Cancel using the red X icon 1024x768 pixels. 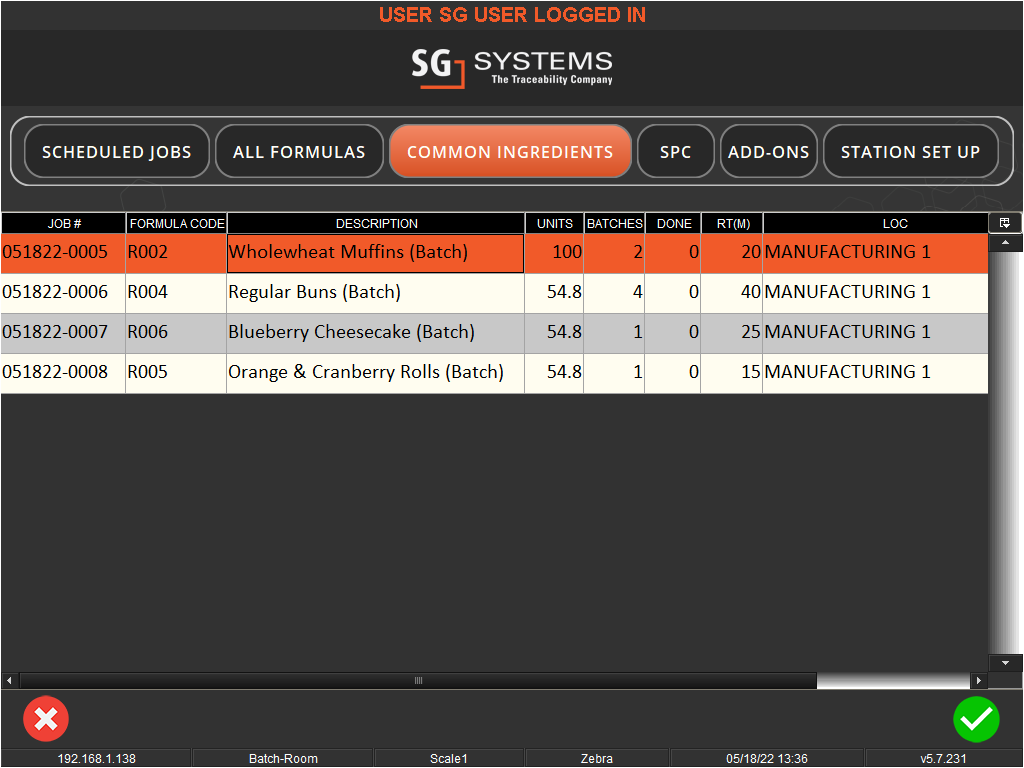tap(46, 719)
